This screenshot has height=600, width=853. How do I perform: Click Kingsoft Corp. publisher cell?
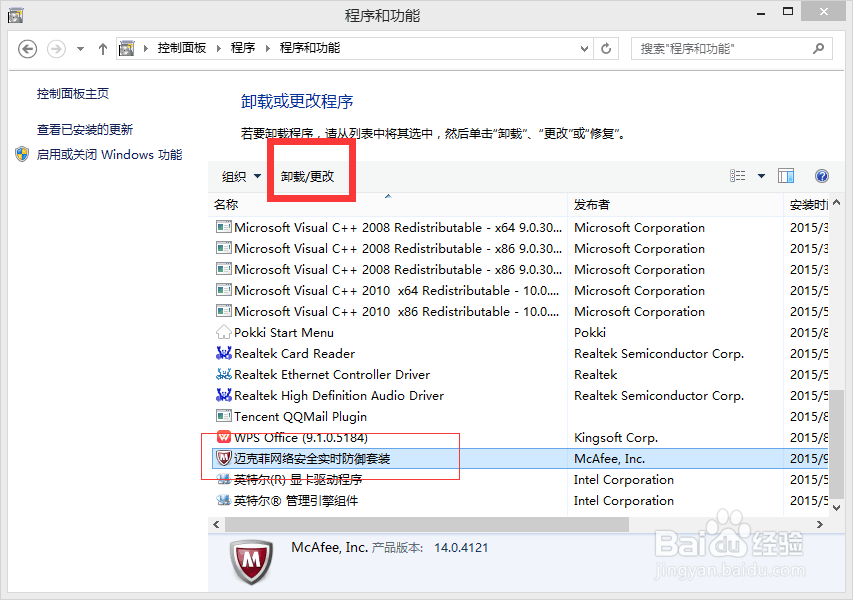(x=616, y=437)
